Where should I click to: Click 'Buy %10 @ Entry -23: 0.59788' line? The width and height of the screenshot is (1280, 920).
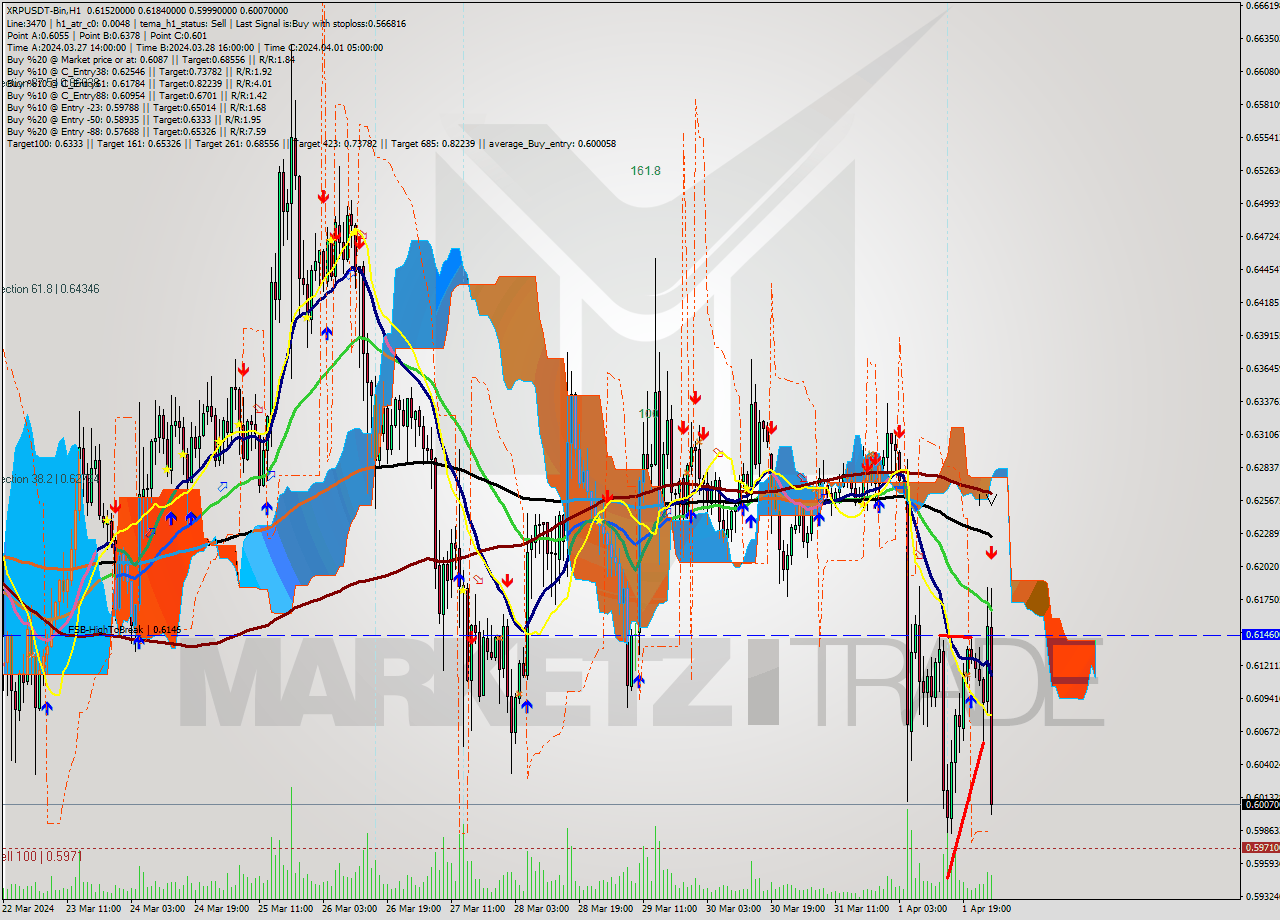click(x=136, y=107)
